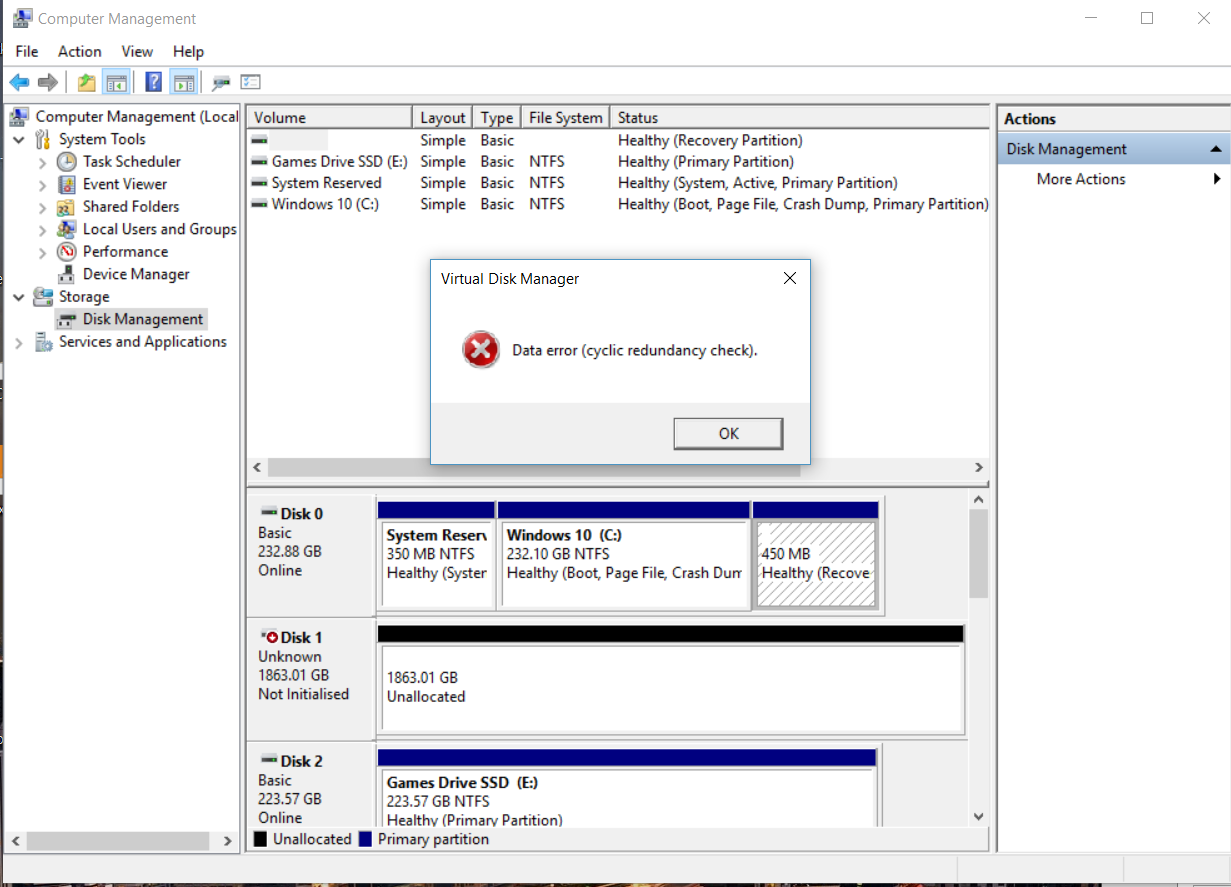Click the System Tools wrench icon
The height and width of the screenshot is (887, 1231).
(x=43, y=139)
